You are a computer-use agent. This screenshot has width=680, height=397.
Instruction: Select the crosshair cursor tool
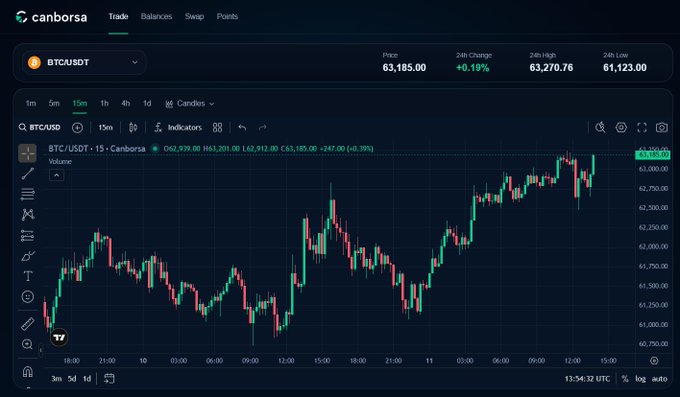[x=27, y=153]
